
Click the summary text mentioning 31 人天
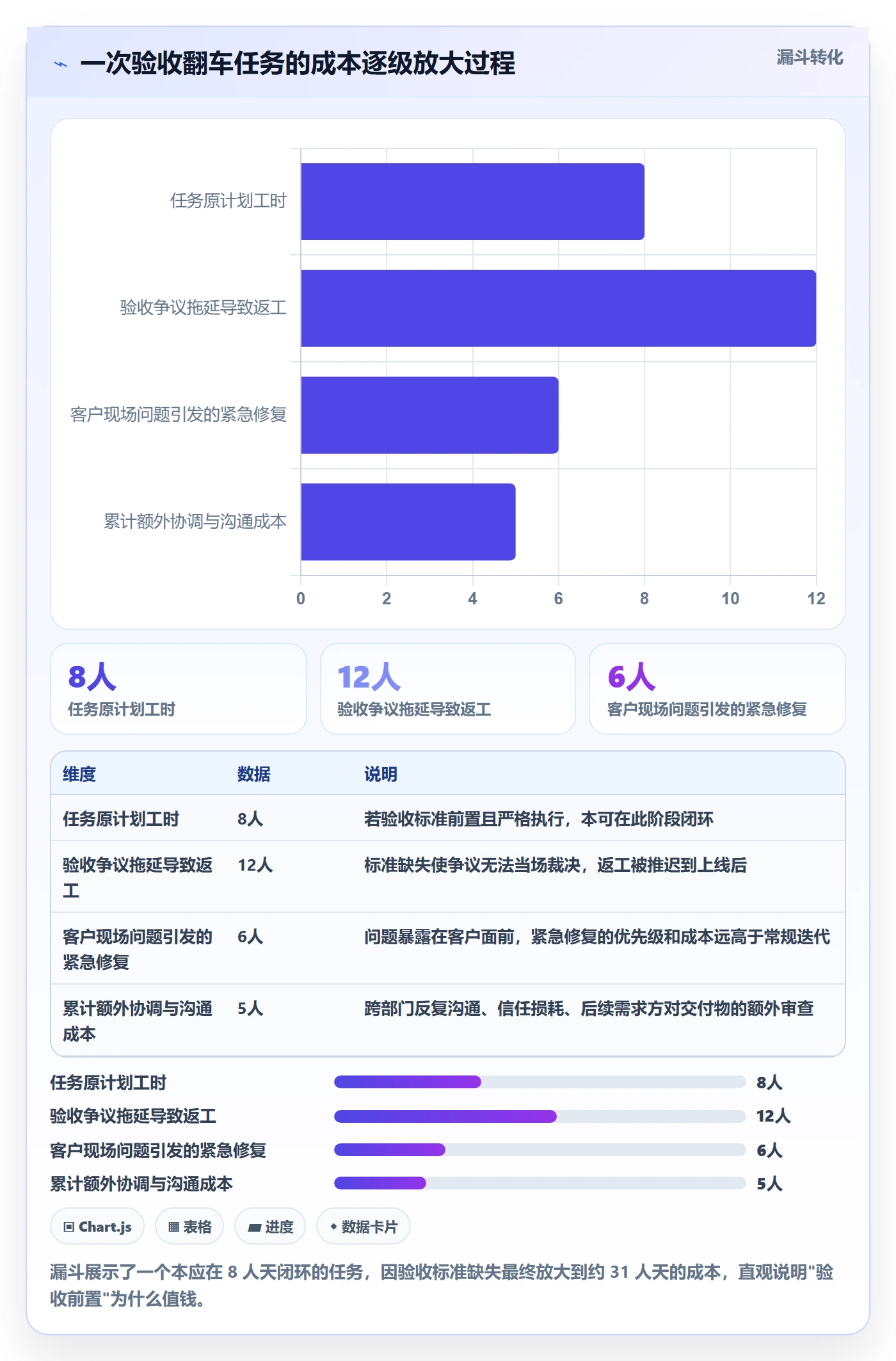tap(442, 1285)
